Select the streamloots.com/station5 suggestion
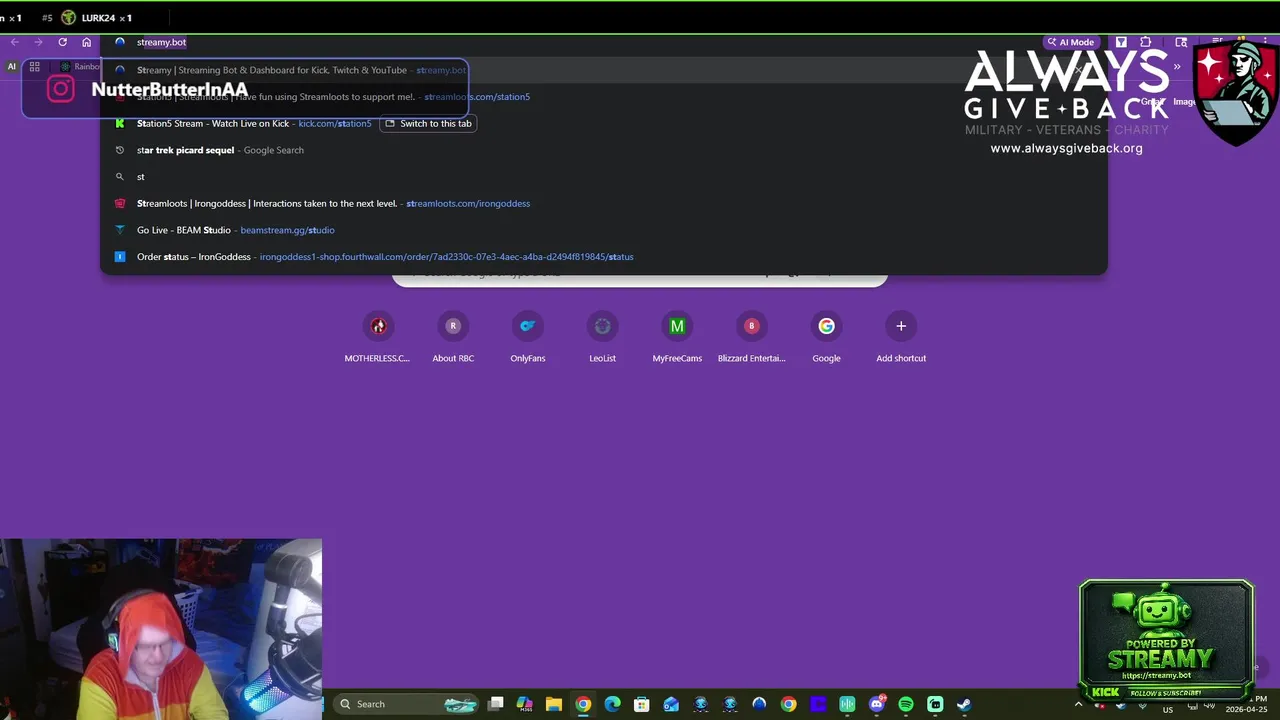Screen dimensions: 1280x720 [603, 97]
